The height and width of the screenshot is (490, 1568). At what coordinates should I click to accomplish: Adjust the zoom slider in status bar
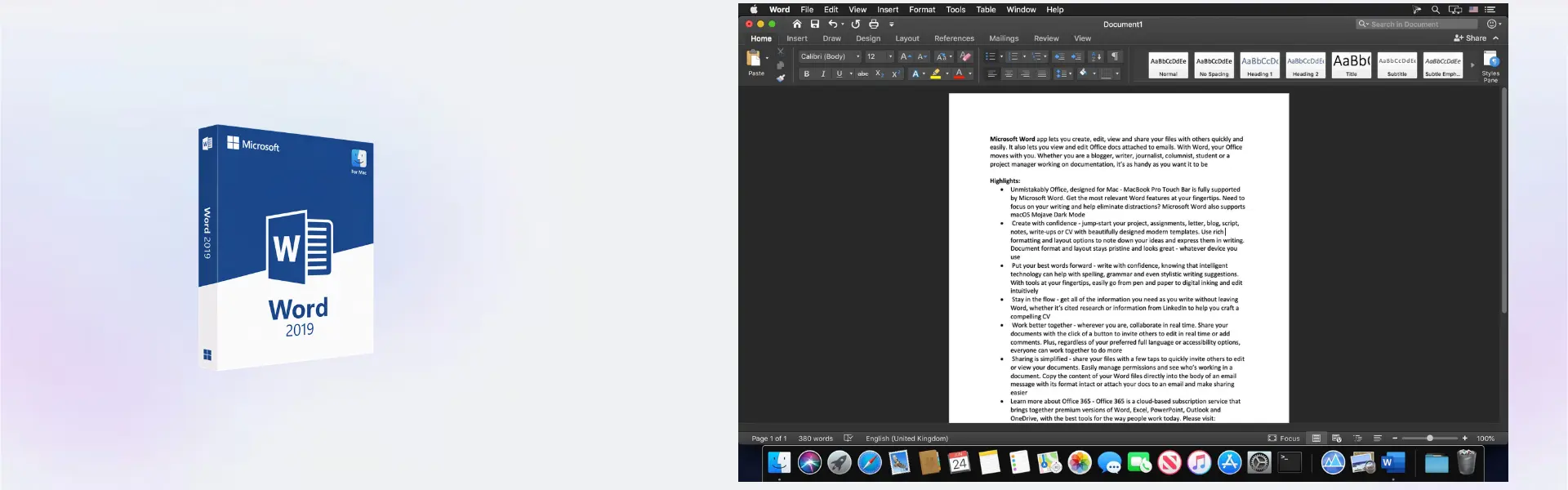click(x=1429, y=439)
